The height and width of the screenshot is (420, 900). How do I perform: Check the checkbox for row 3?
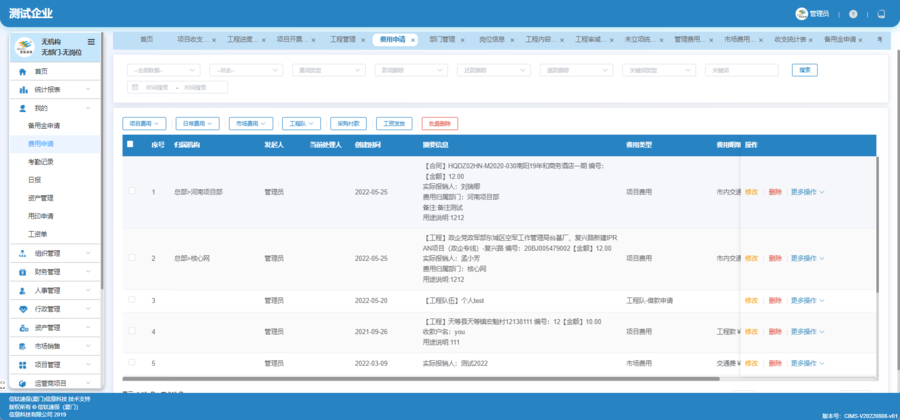click(131, 300)
